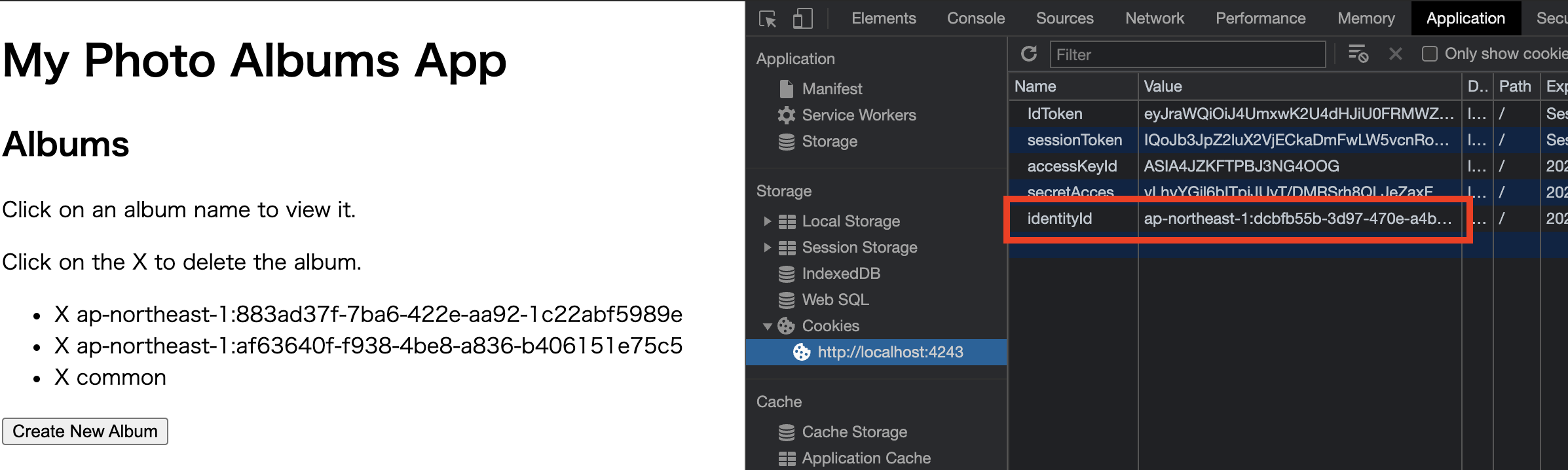Clear all cookies with the X icon
1568x470 pixels.
point(1395,54)
